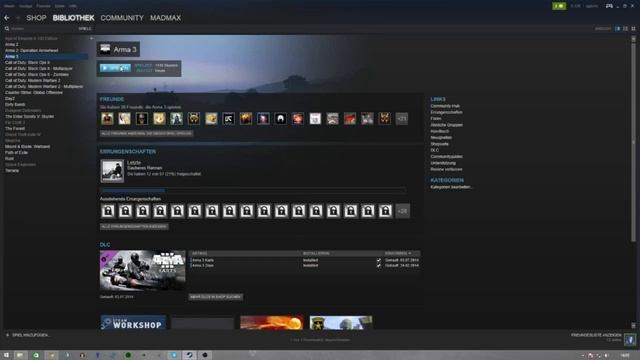Screen dimensions: 640x360
Task: Open File Explorer from the taskbar
Action: click(x=20, y=355)
